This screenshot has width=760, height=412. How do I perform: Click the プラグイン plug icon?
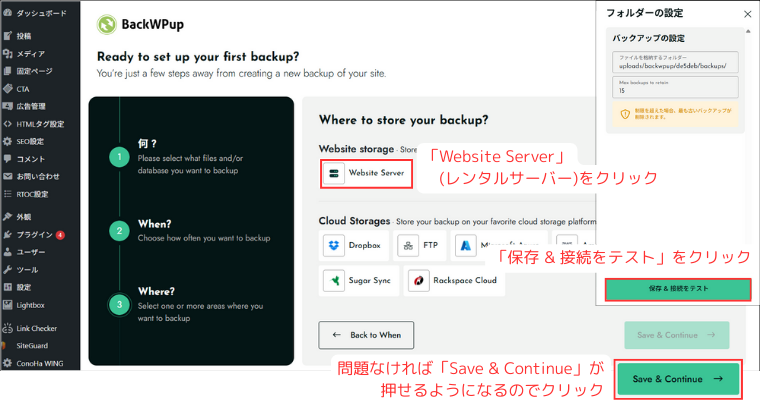tap(7, 234)
